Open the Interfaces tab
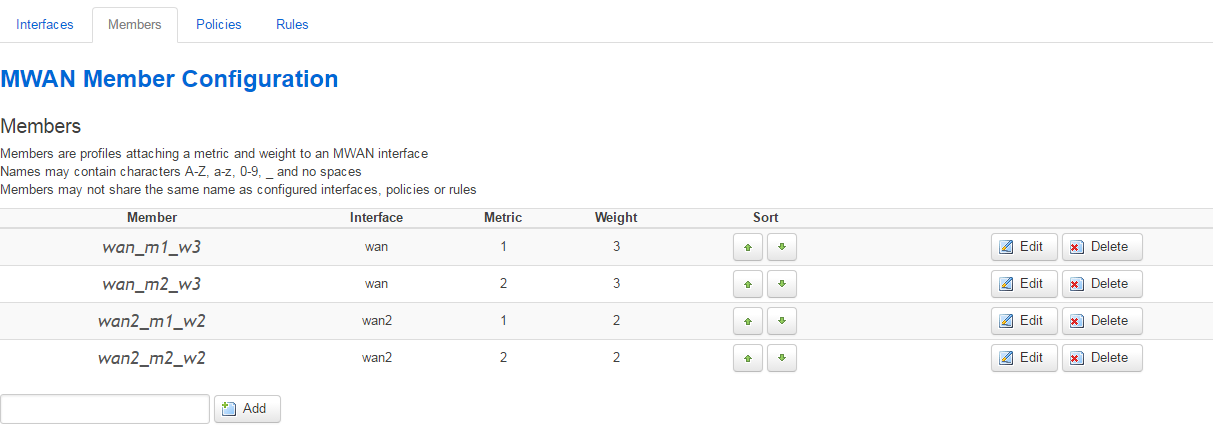 pos(45,25)
